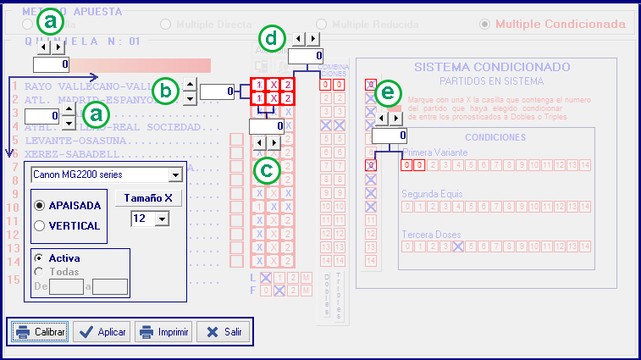Click down arrow of stepper b

pyautogui.click(x=190, y=99)
